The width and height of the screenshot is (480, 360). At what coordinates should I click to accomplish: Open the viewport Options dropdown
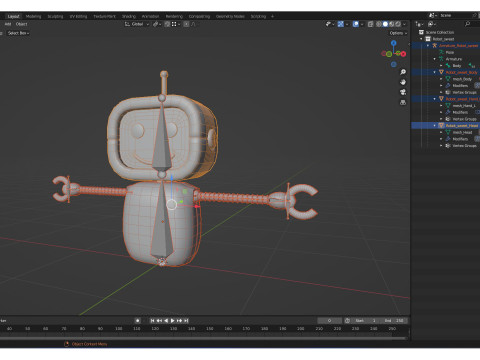point(398,33)
